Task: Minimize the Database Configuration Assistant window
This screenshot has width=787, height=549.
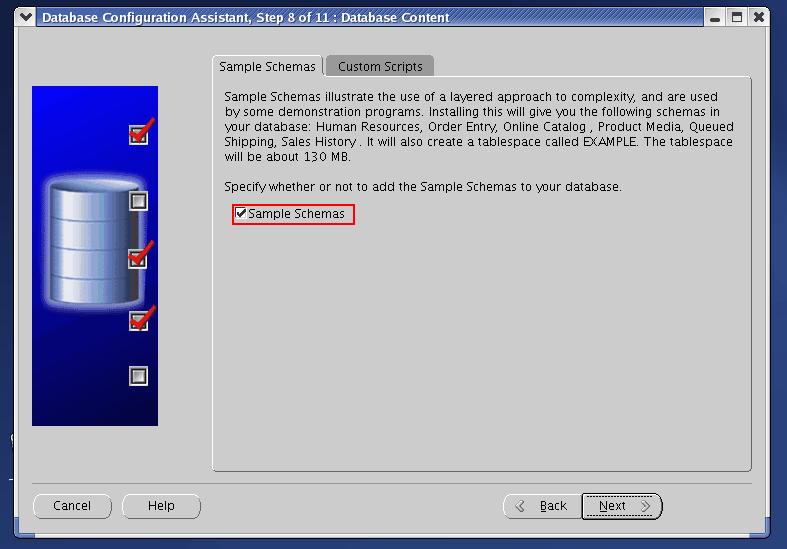Action: 712,17
